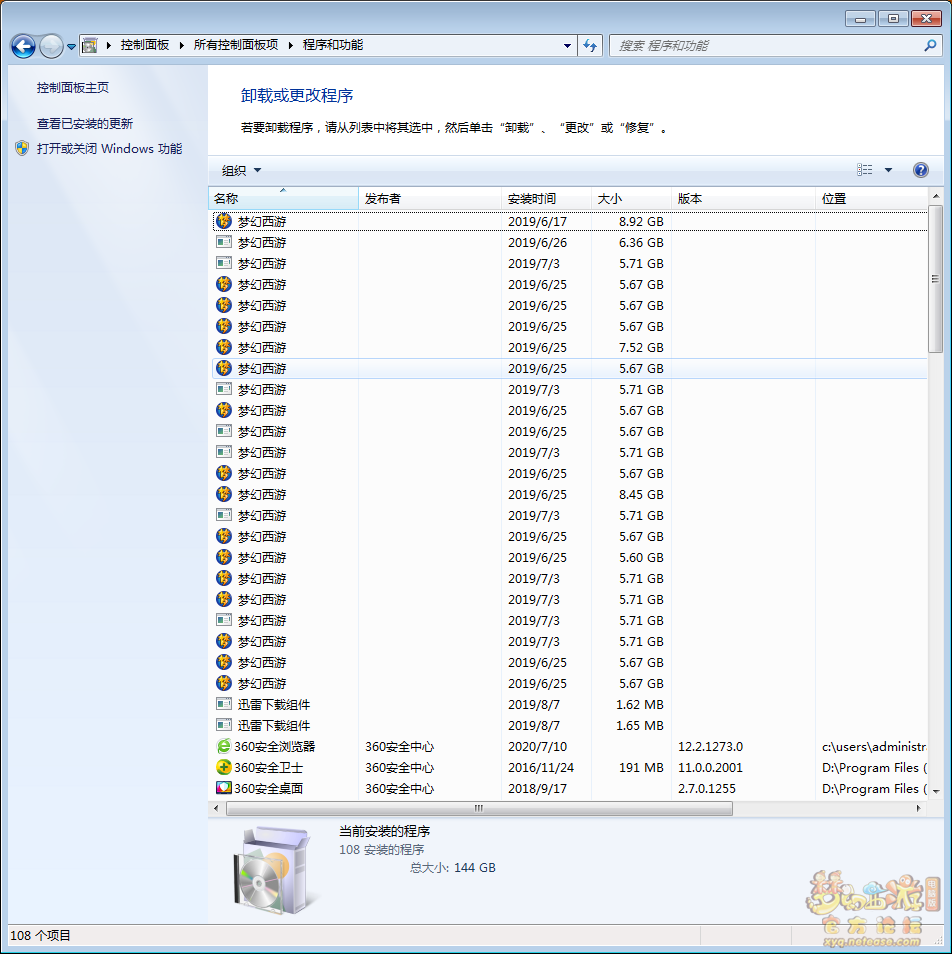Click the horizontal scrollbar left arrow
This screenshot has height=954, width=952.
pos(217,808)
